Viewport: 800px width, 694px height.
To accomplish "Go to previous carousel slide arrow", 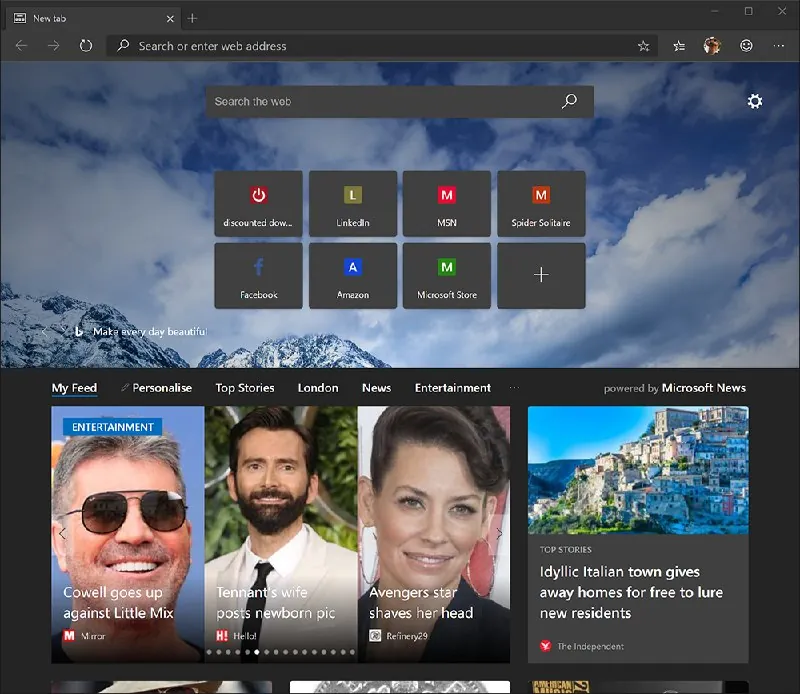I will click(62, 534).
